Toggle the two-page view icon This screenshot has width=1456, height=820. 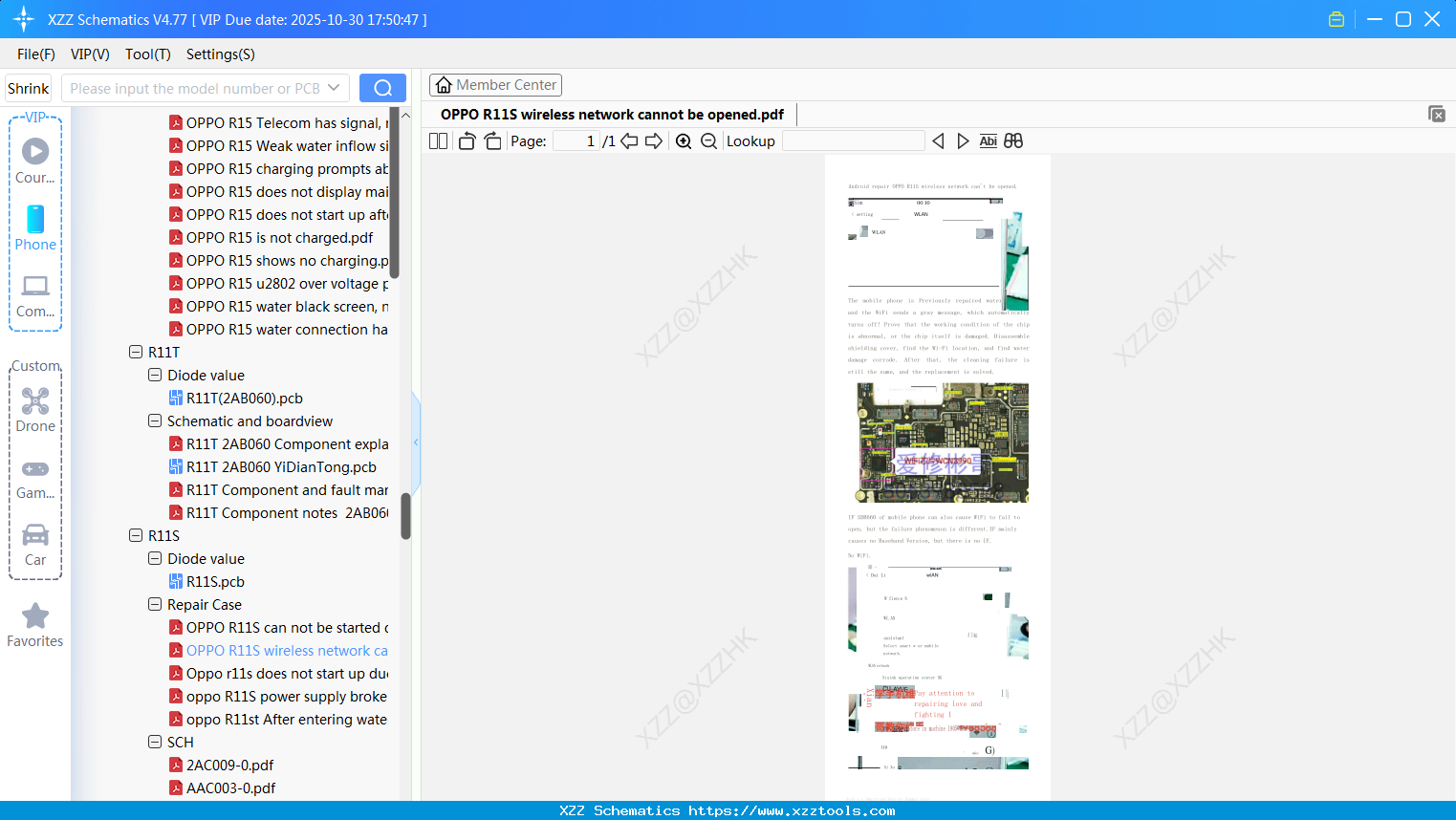coord(438,141)
